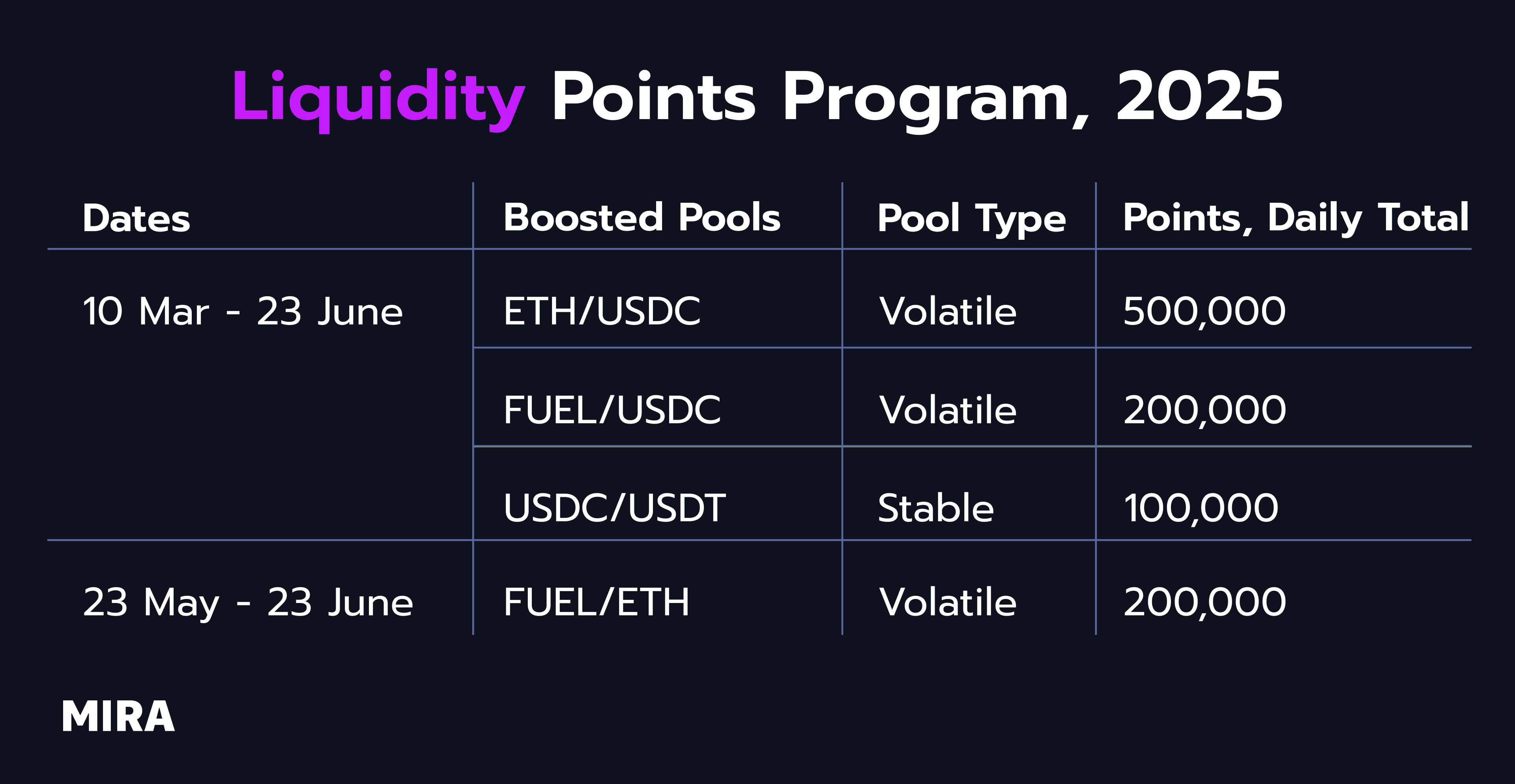Click 200,000 in the FUEL/ETH row
The height and width of the screenshot is (784, 1515).
click(1205, 603)
